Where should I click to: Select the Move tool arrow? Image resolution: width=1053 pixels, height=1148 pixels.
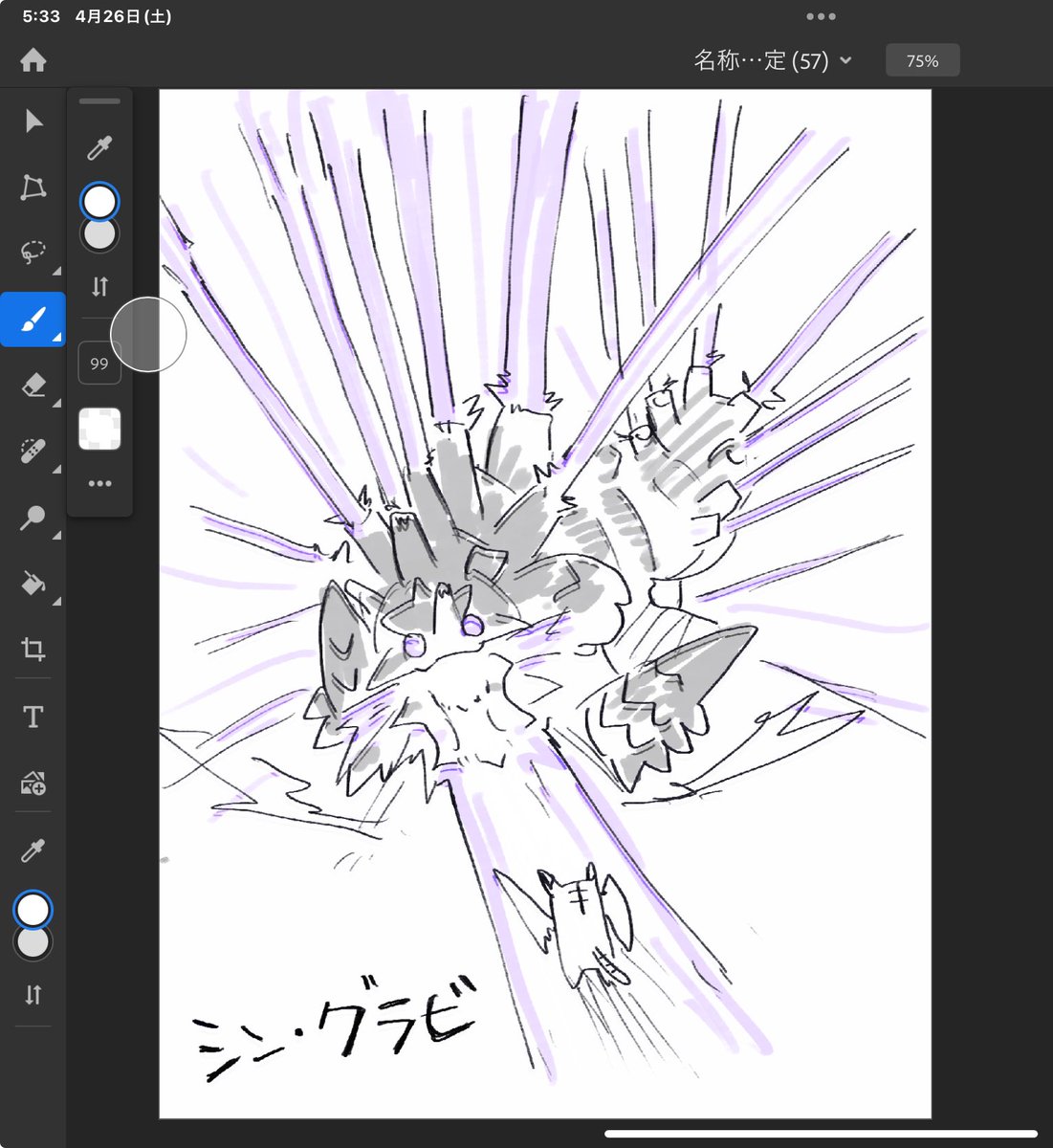(x=33, y=121)
